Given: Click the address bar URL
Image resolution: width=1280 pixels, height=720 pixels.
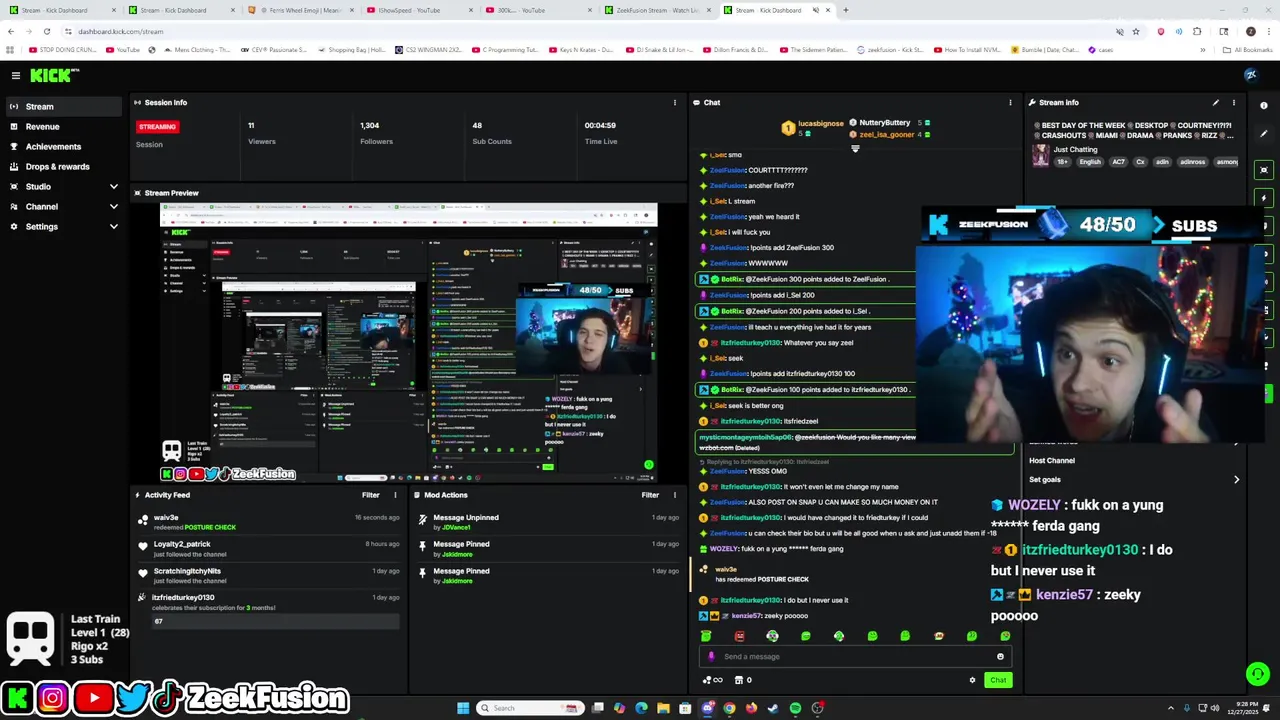Looking at the screenshot, I should (x=121, y=31).
